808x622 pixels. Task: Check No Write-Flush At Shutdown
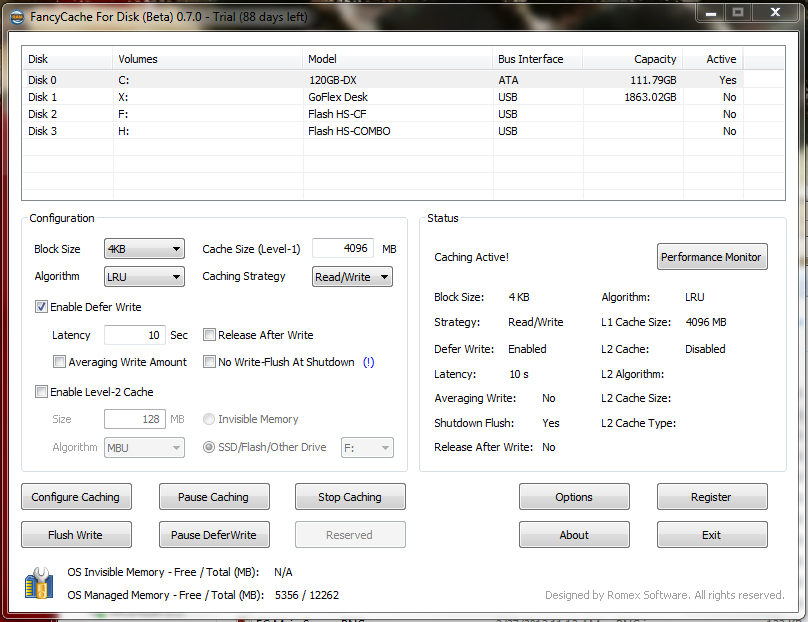coord(210,362)
